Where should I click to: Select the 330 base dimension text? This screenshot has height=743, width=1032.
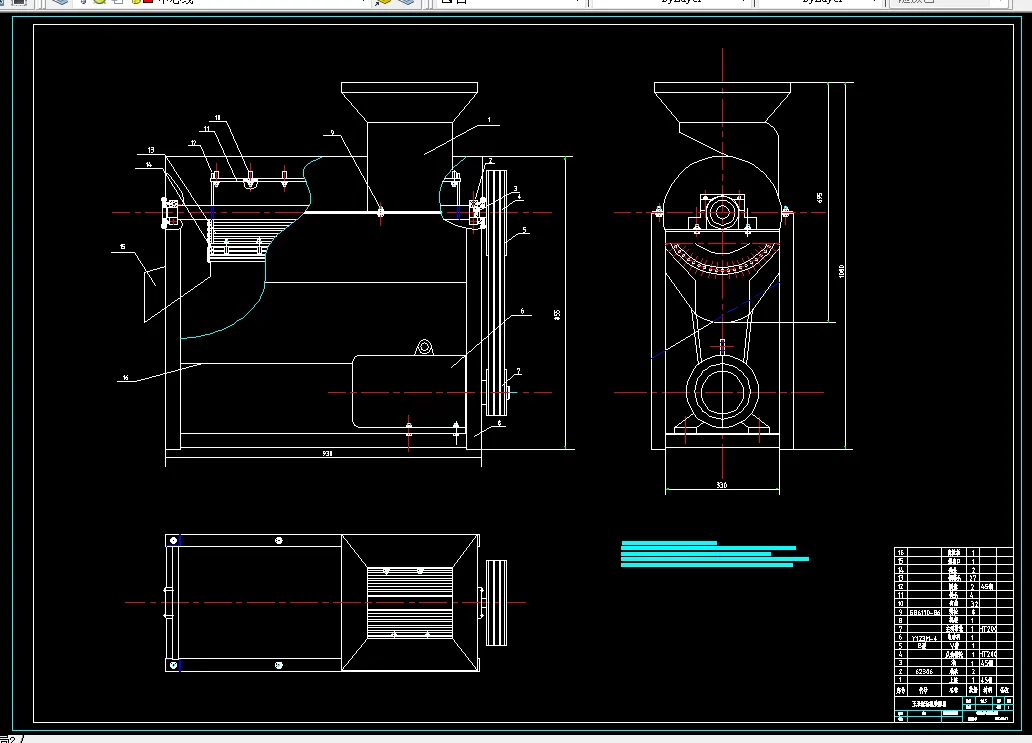[x=721, y=485]
